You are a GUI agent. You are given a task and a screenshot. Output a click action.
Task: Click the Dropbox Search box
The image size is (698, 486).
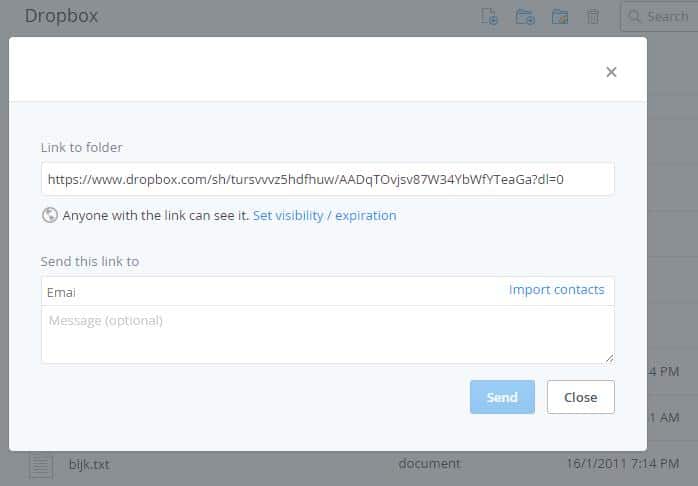click(x=660, y=17)
